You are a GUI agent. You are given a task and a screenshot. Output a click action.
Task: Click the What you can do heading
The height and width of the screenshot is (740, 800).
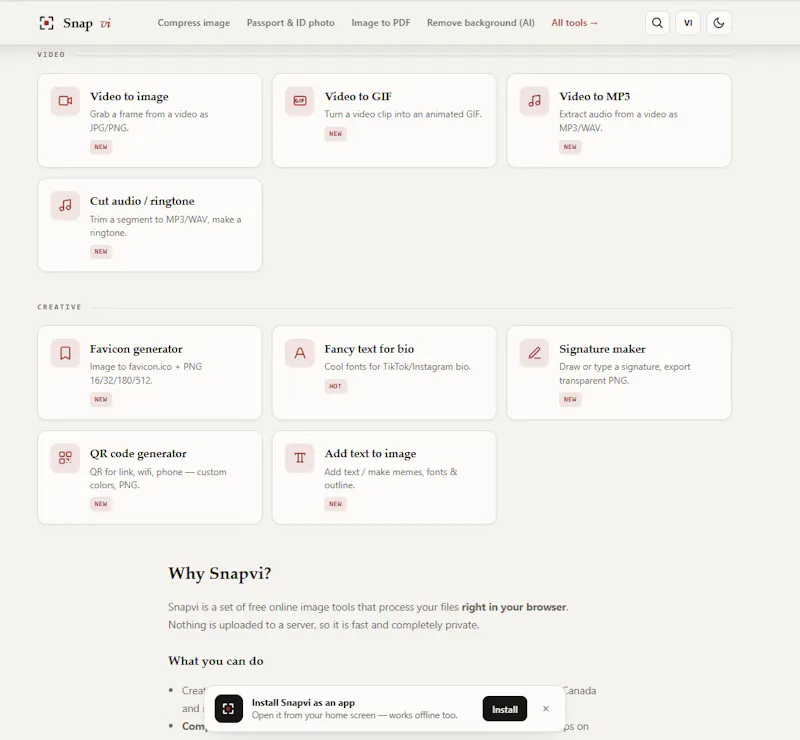[216, 661]
